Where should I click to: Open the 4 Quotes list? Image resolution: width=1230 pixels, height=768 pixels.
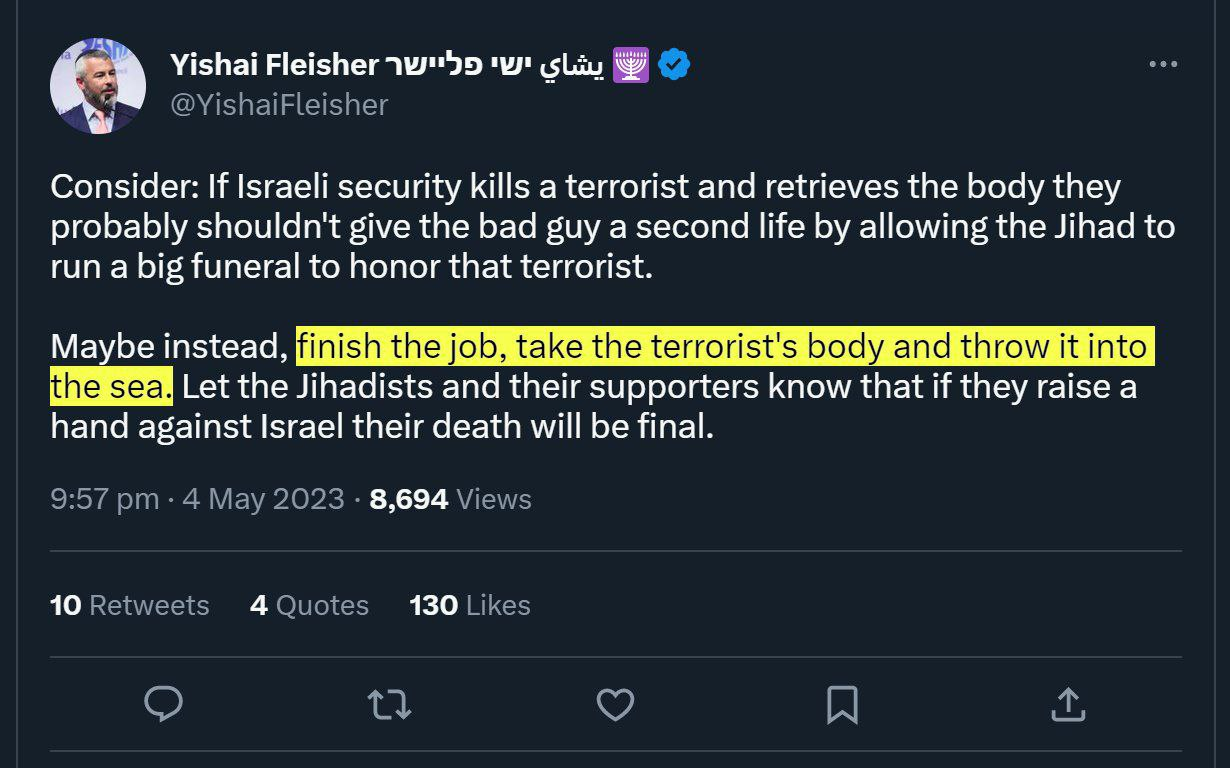pos(309,605)
